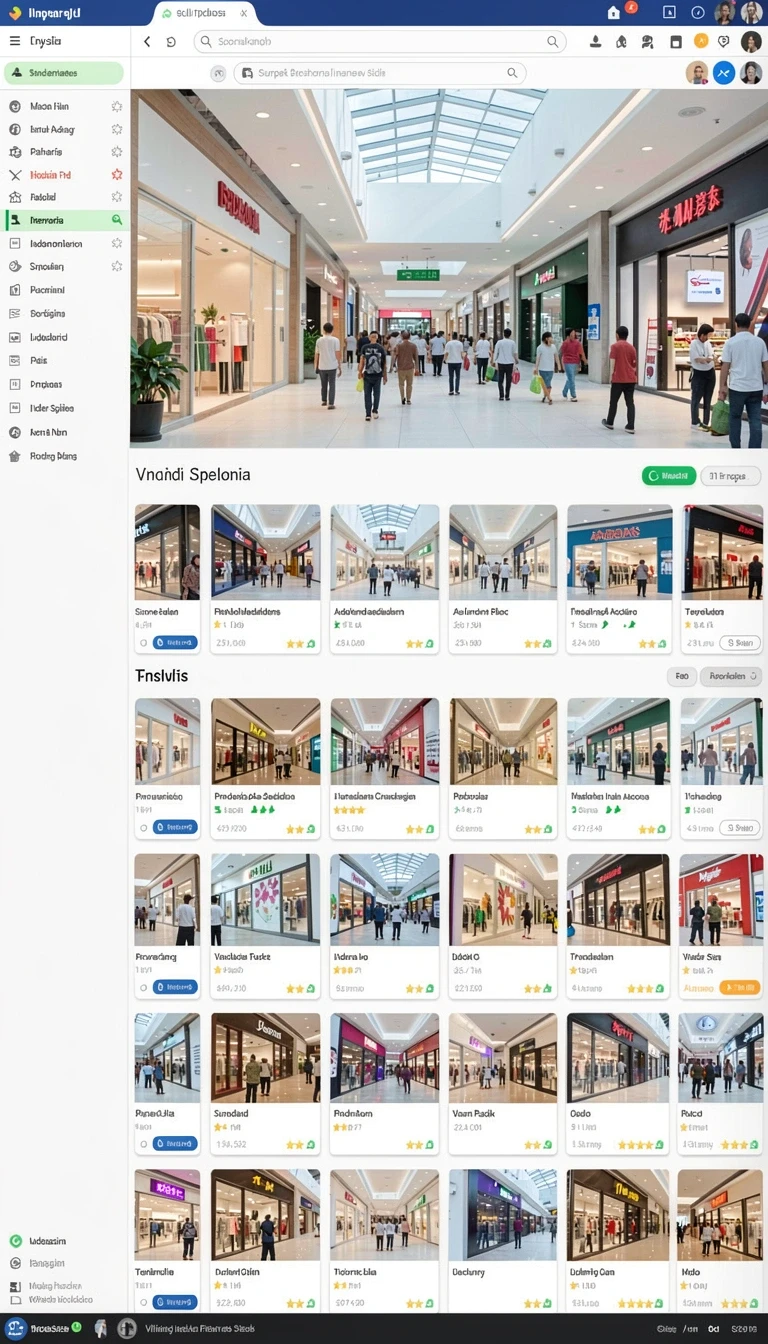Select radio circle on Sionne'eaien card
The width and height of the screenshot is (768, 1344).
(144, 643)
